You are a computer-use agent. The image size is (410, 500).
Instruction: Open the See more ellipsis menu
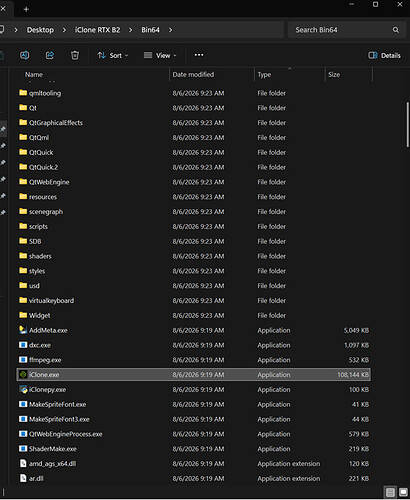199,55
